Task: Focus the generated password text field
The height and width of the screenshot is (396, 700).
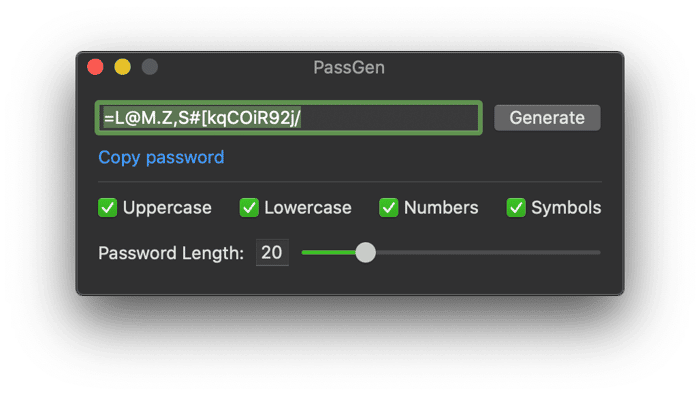Action: pyautogui.click(x=289, y=118)
